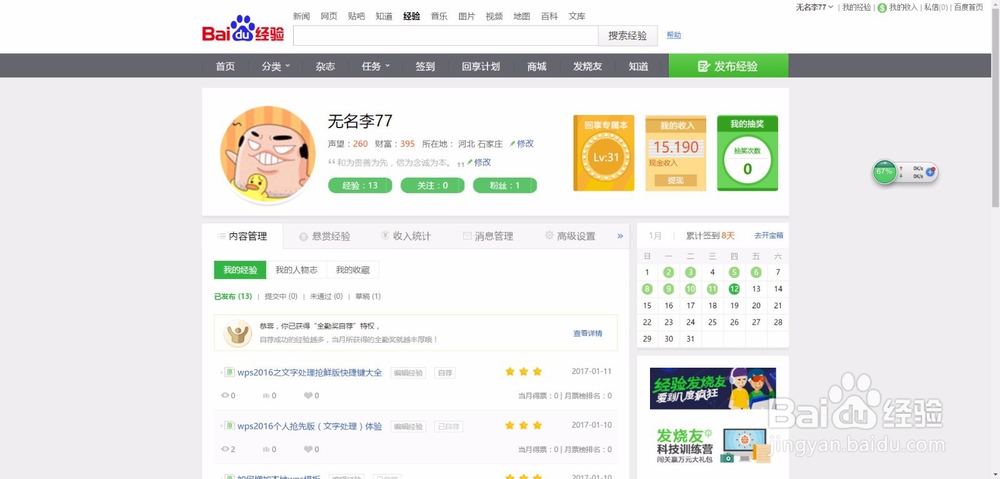Image resolution: width=1000 pixels, height=479 pixels.
Task: Open the 分类 dropdown in nav bar
Action: tap(276, 66)
